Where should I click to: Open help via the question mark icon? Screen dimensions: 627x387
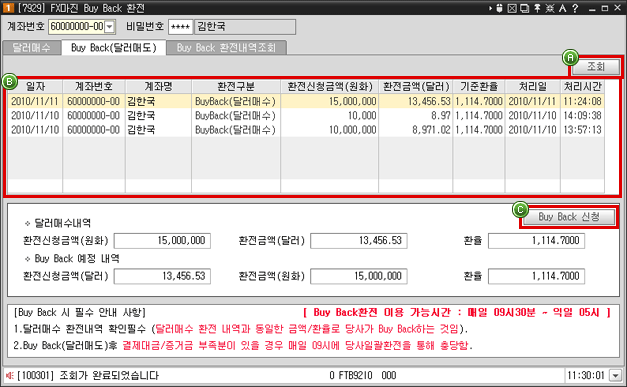[575, 8]
